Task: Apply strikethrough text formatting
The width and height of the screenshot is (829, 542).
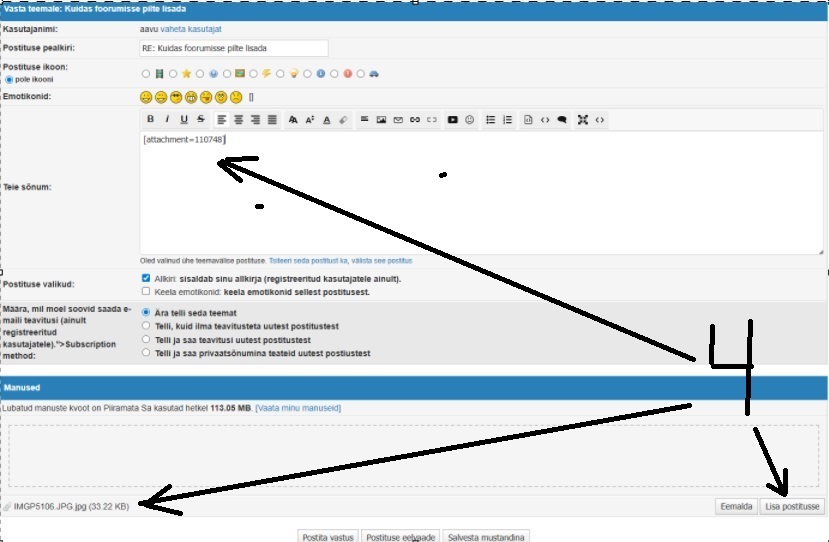Action: tap(201, 119)
